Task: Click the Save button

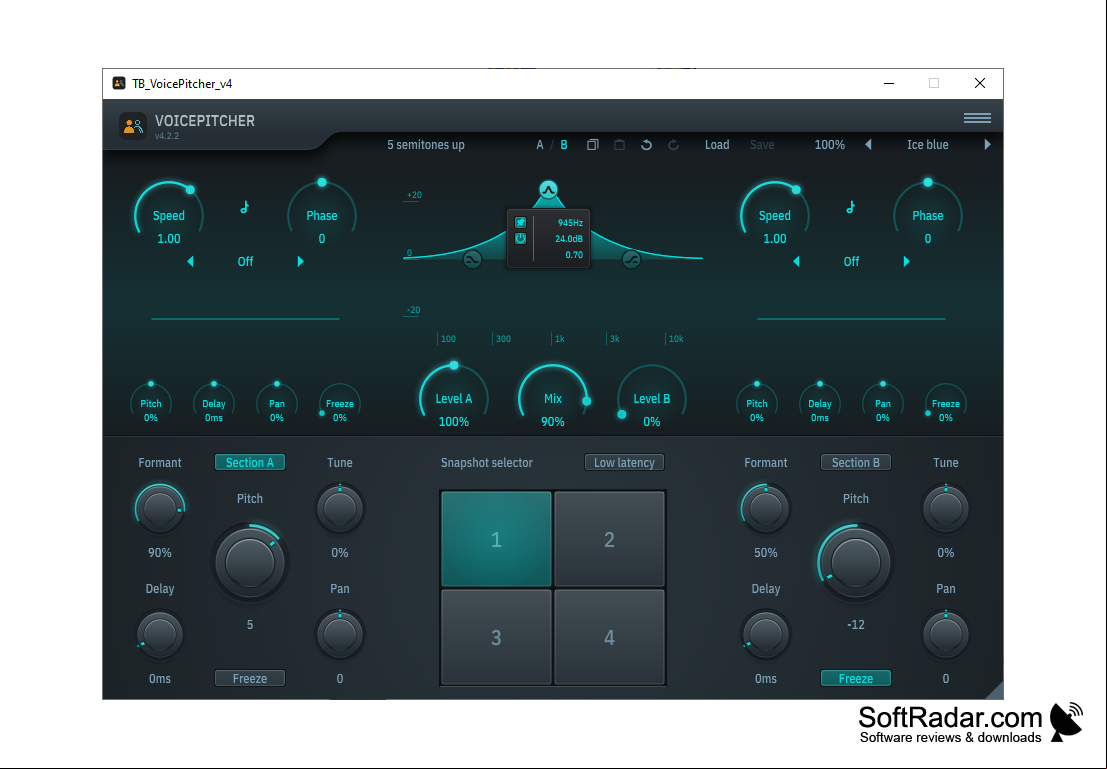Action: [762, 145]
